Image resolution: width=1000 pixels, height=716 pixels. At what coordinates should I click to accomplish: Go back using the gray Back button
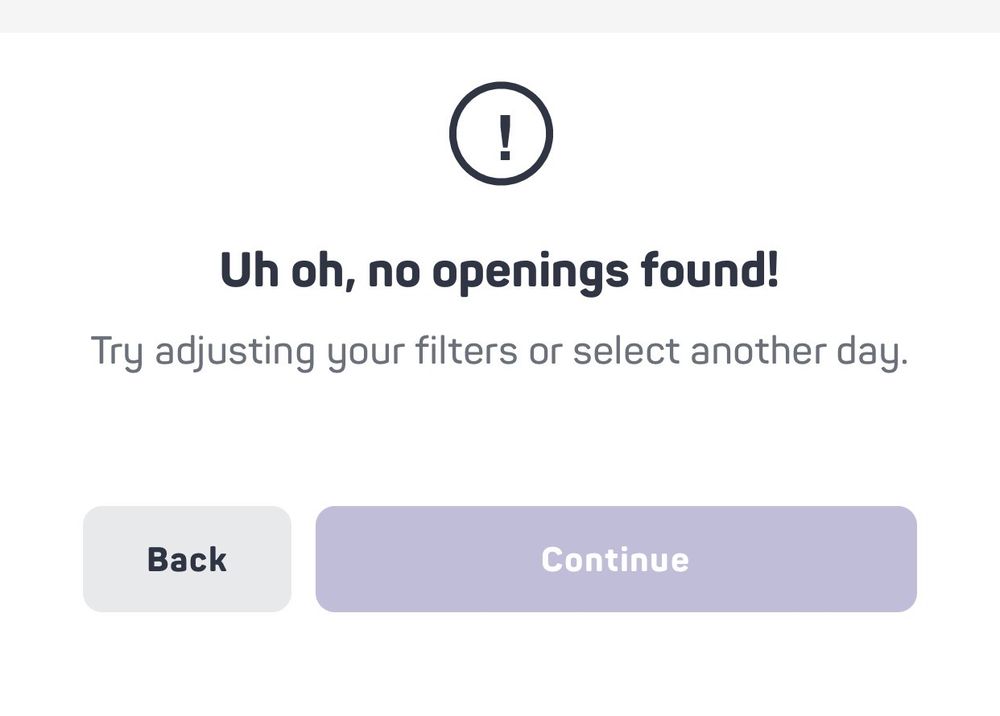click(x=187, y=559)
